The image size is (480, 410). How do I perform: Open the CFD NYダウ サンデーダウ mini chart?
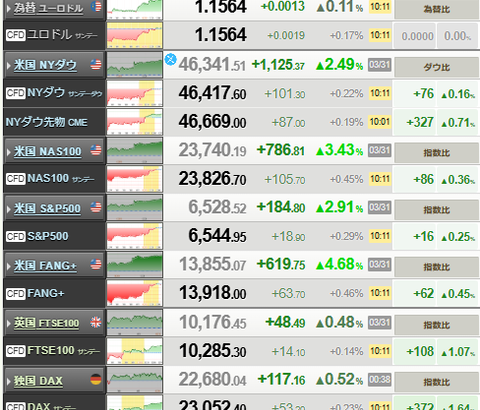pyautogui.click(x=135, y=93)
